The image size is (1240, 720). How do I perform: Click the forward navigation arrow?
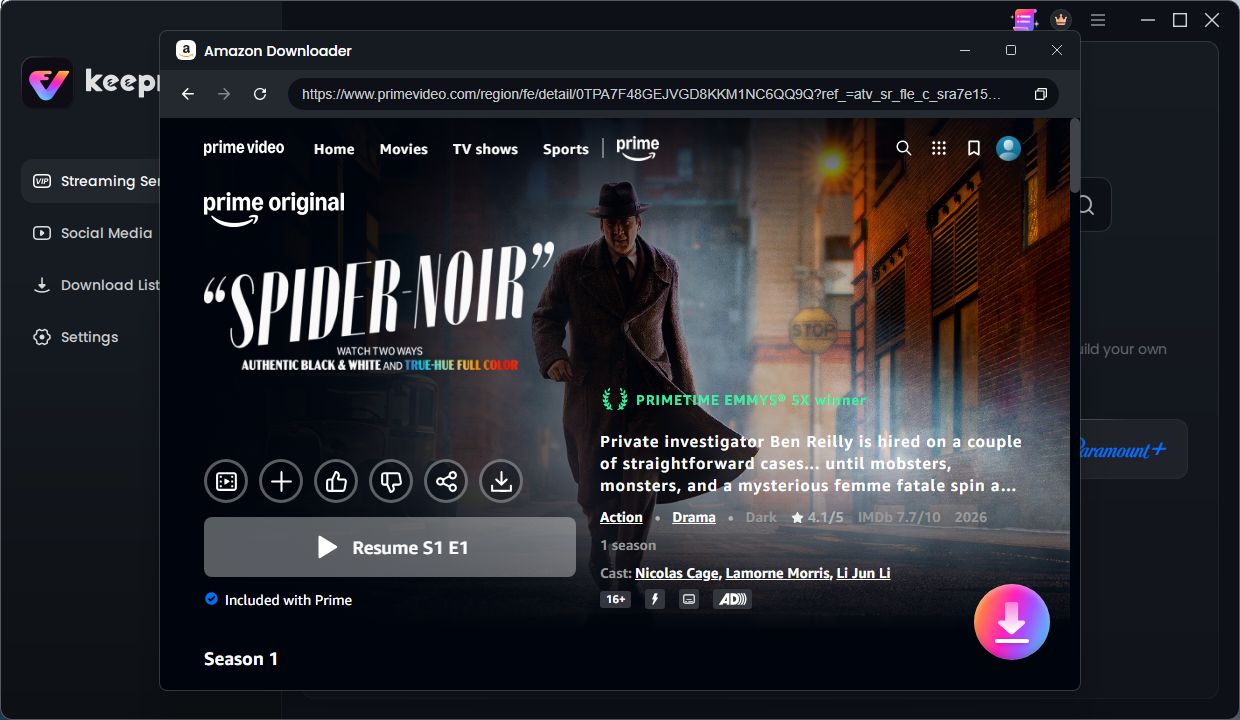click(x=224, y=94)
